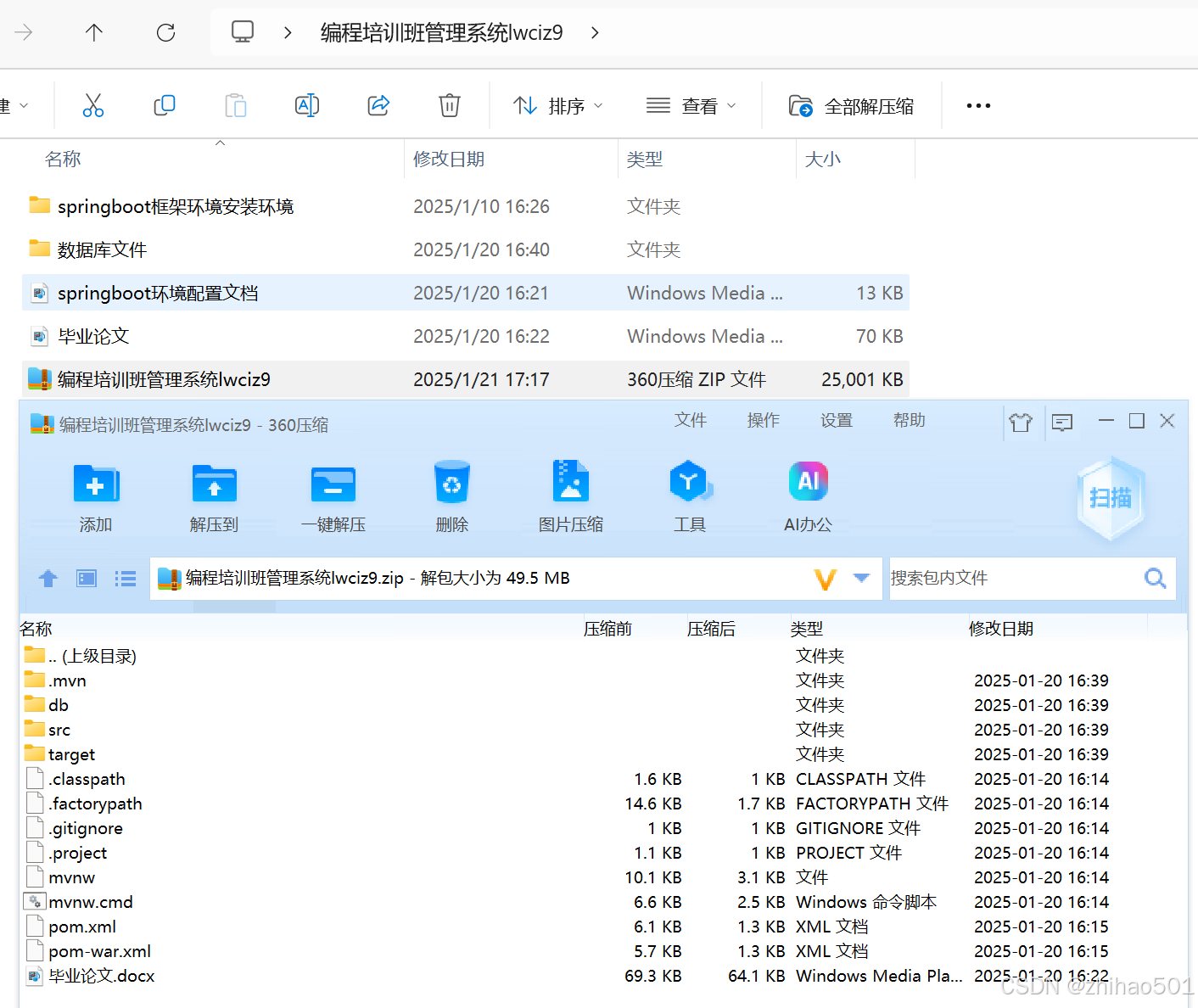Click chevron before folder name in address bar
This screenshot has width=1198, height=1008.
click(x=288, y=32)
